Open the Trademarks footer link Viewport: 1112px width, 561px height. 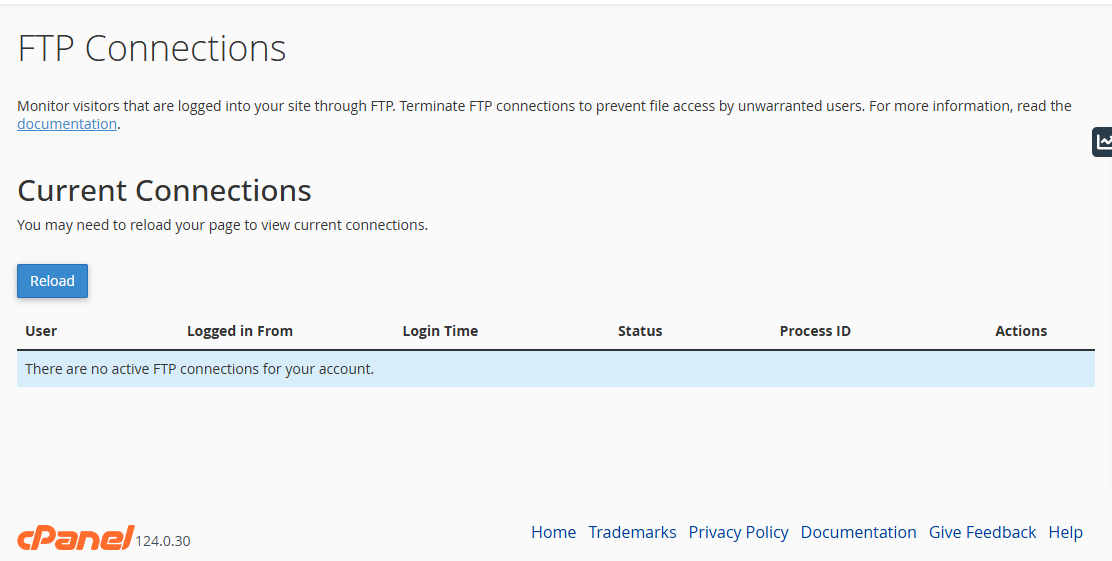click(632, 532)
